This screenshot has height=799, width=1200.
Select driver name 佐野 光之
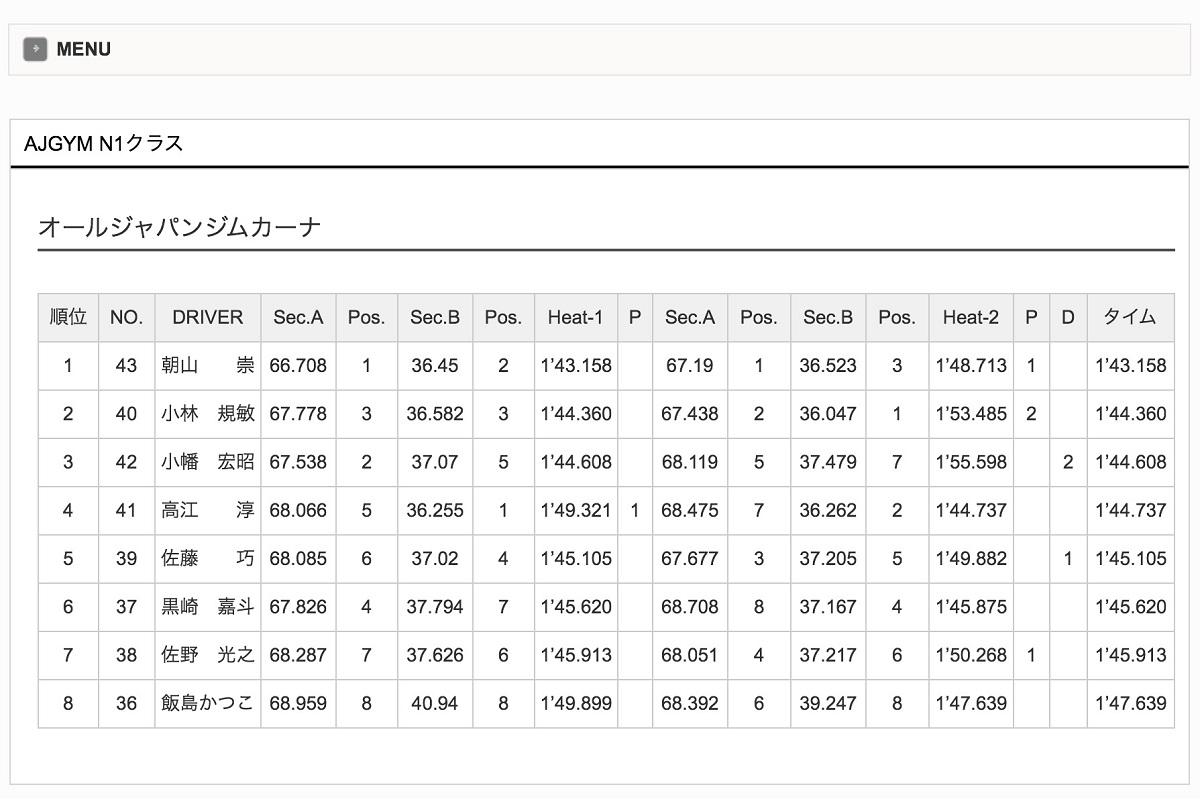click(x=208, y=655)
